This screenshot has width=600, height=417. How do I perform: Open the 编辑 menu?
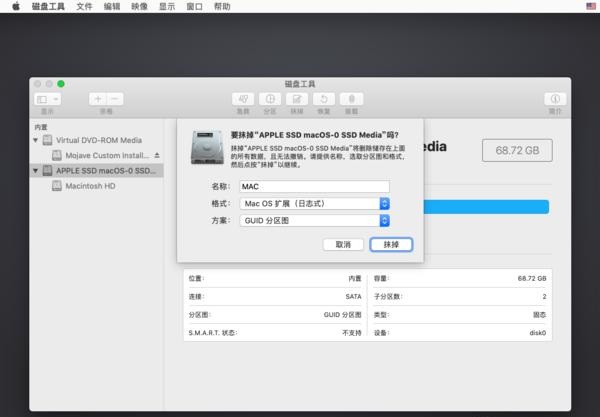[x=112, y=7]
